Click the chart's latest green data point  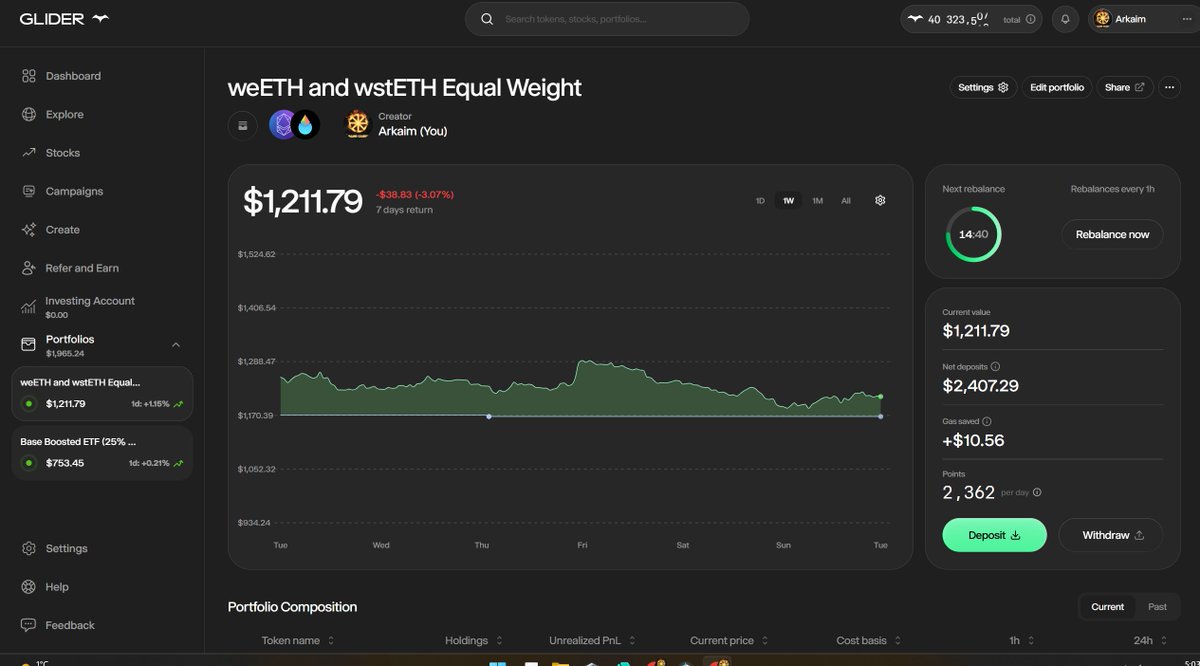880,397
